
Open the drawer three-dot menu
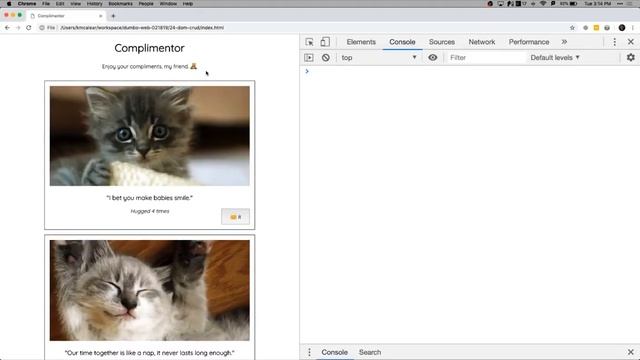tap(309, 352)
